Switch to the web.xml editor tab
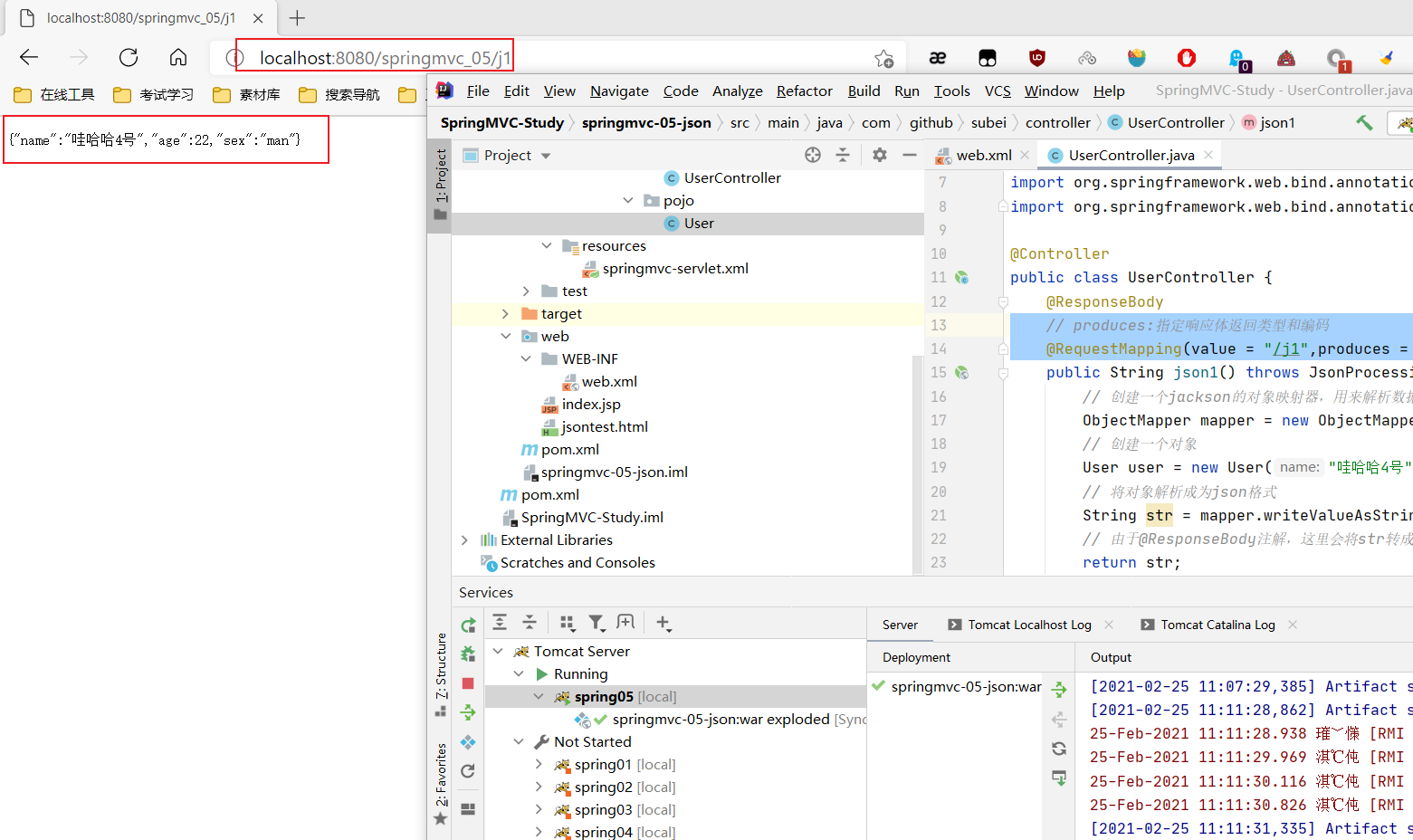The image size is (1413, 840). pos(983,155)
